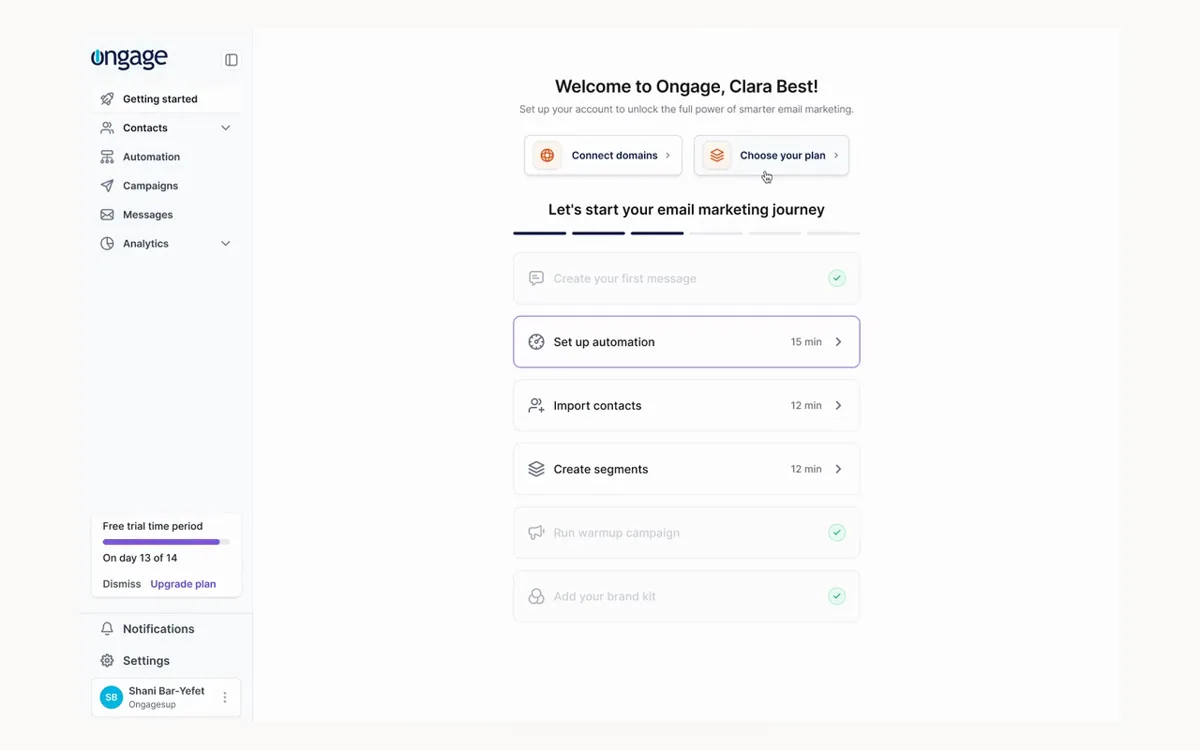The width and height of the screenshot is (1200, 750).
Task: Click the add-person icon on Import contacts
Action: 536,406
